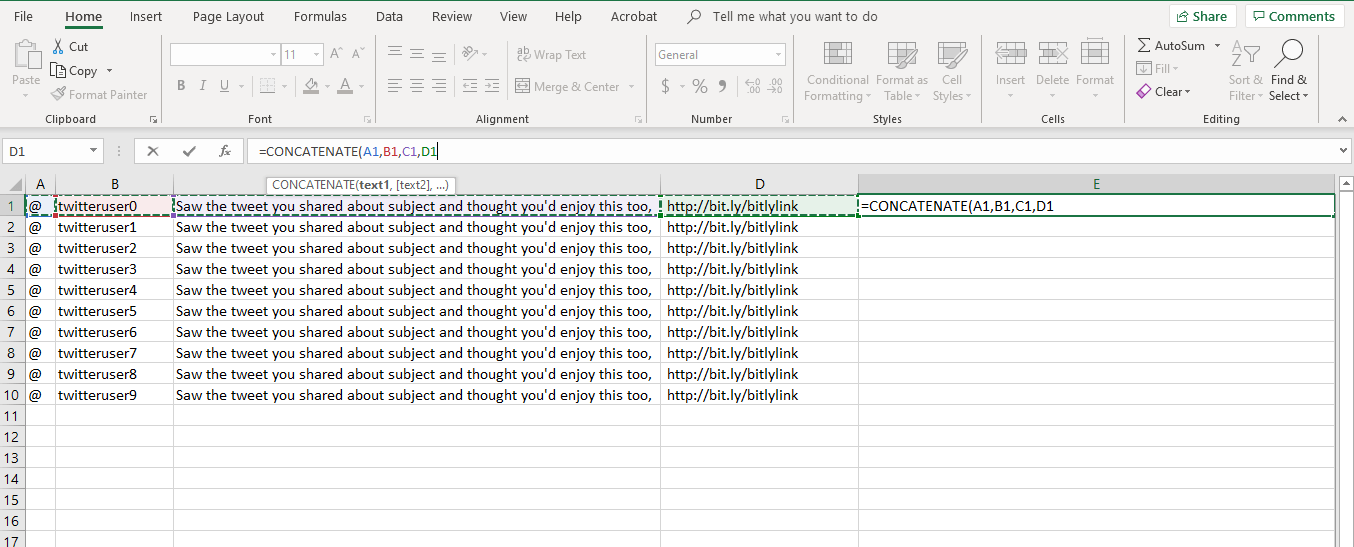Viewport: 1354px width, 547px height.
Task: Open the Comments button
Action: [x=1293, y=16]
